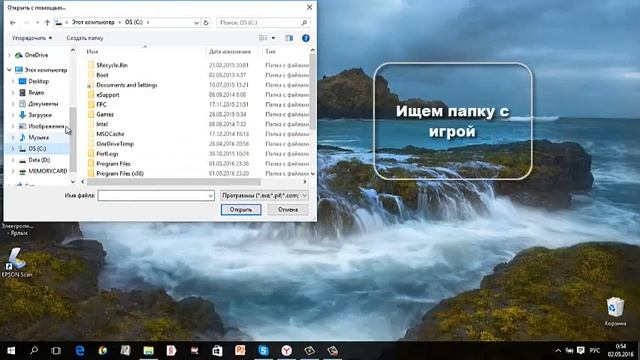This screenshot has width=640, height=360.
Task: Select the Boot folder
Action: [102, 75]
